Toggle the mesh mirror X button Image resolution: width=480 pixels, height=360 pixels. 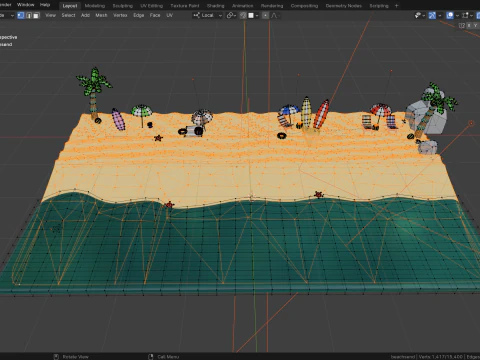pyautogui.click(x=469, y=26)
